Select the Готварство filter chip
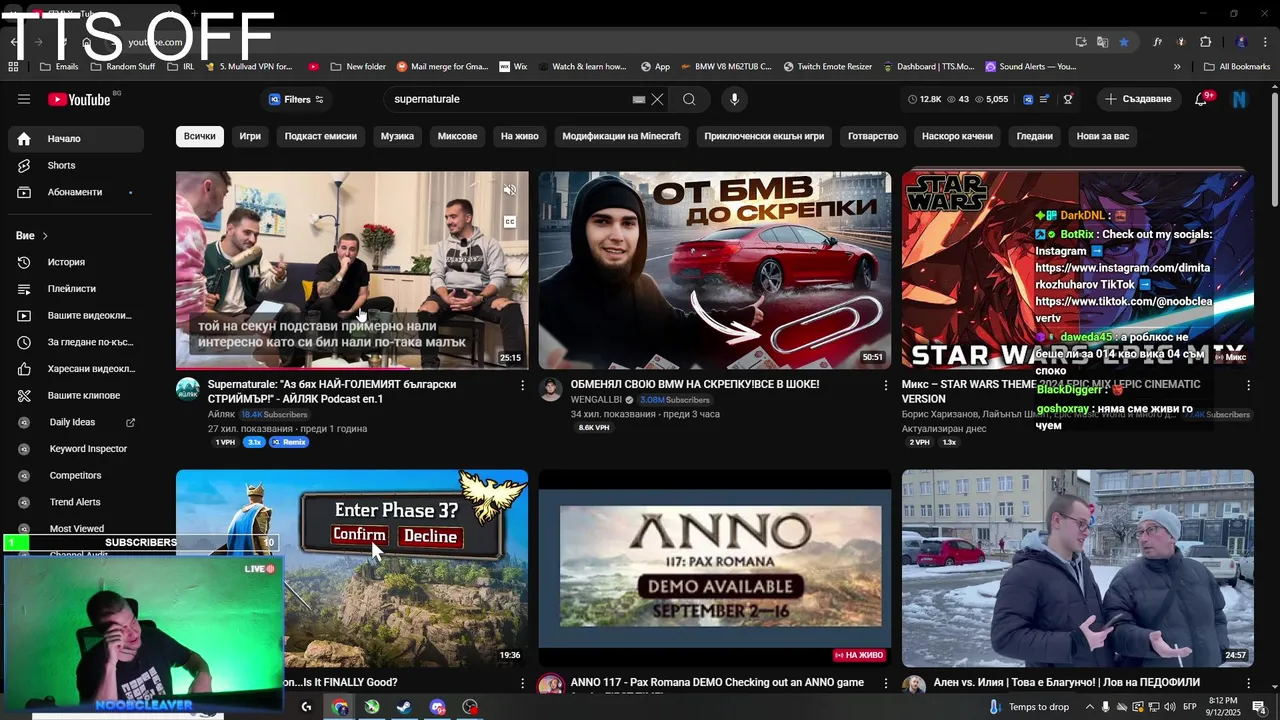The height and width of the screenshot is (720, 1280). pos(873,136)
